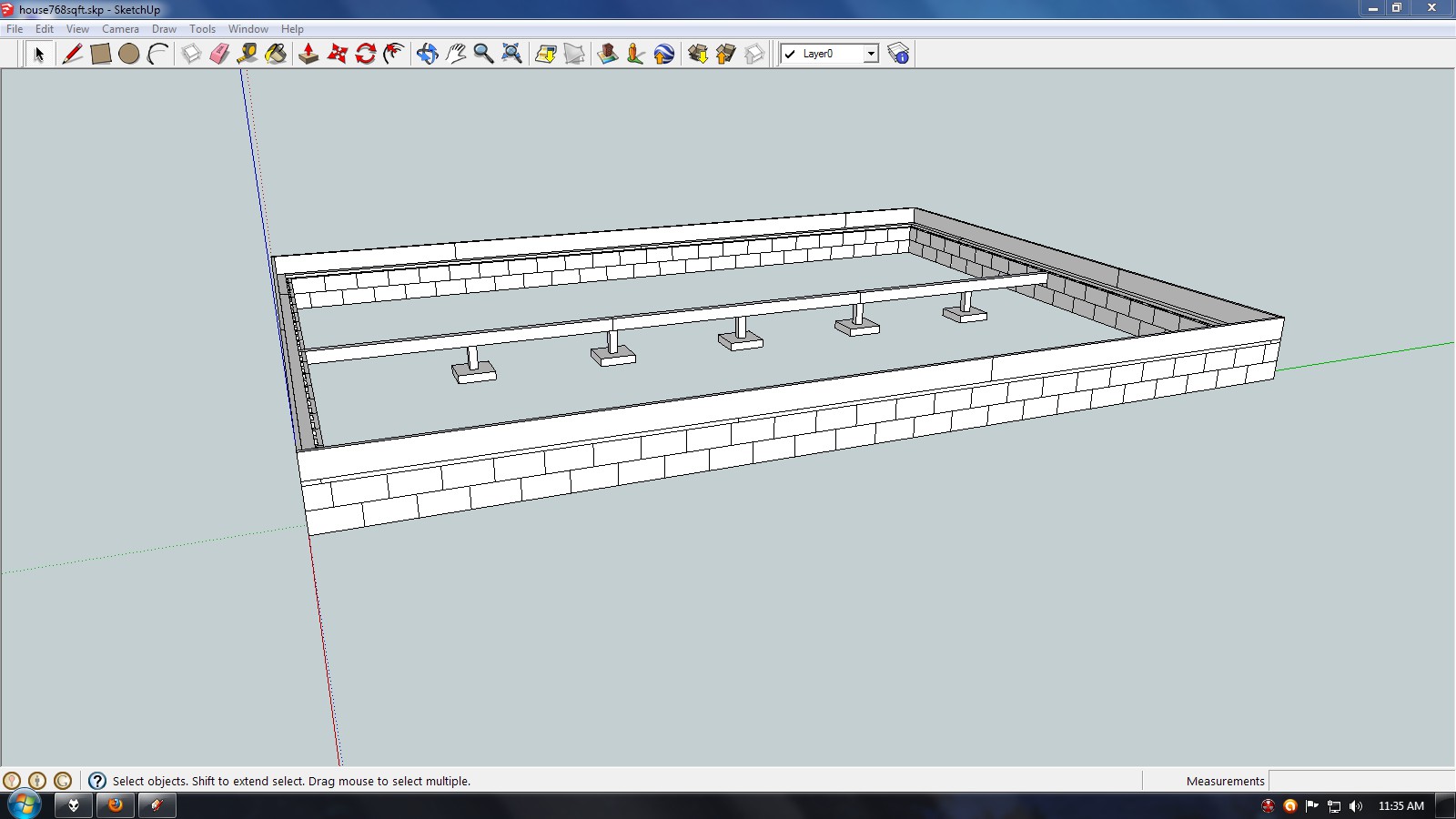Click the Instructor help question mark icon

[97, 781]
